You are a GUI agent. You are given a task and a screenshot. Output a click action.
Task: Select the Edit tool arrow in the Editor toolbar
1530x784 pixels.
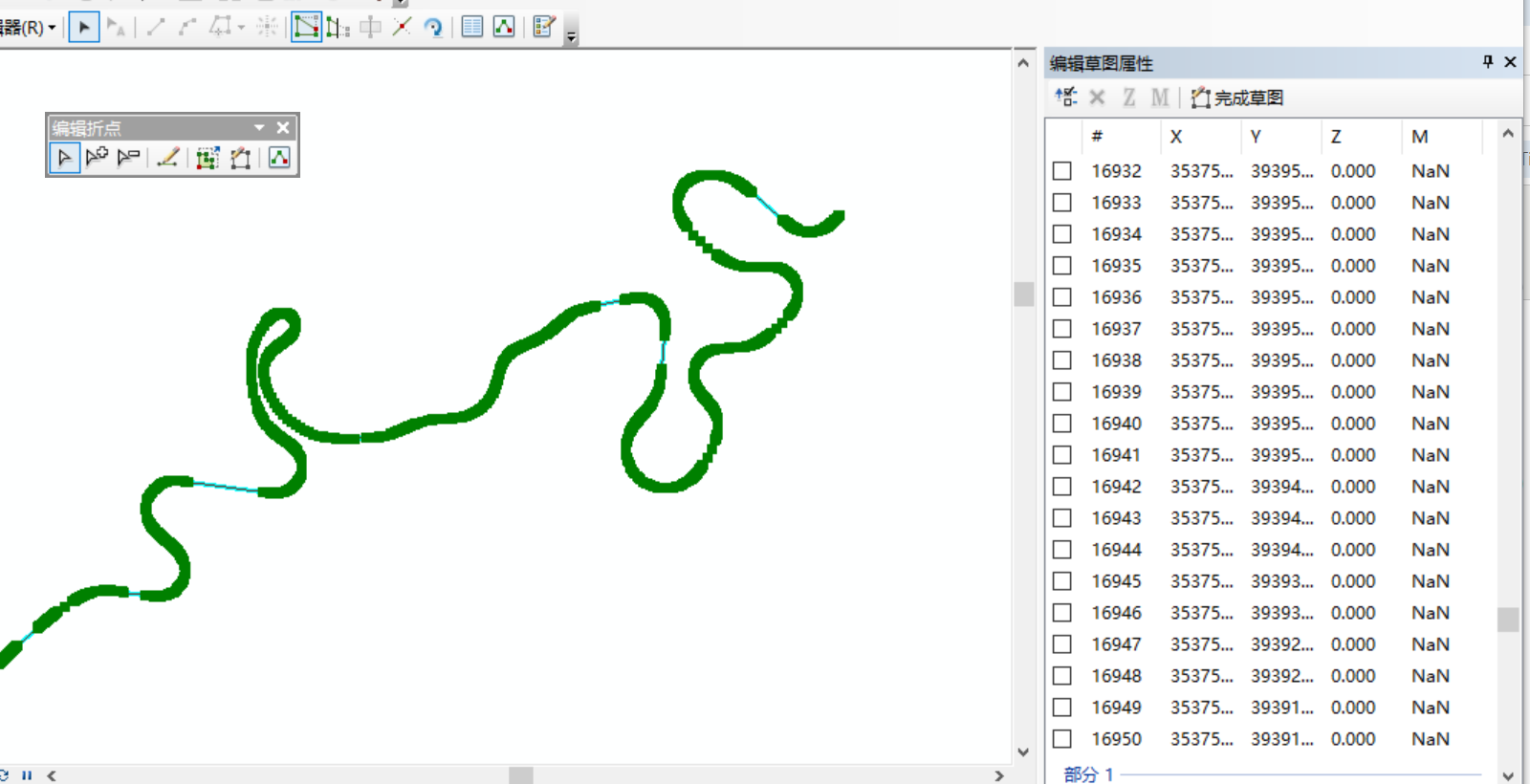click(x=84, y=27)
